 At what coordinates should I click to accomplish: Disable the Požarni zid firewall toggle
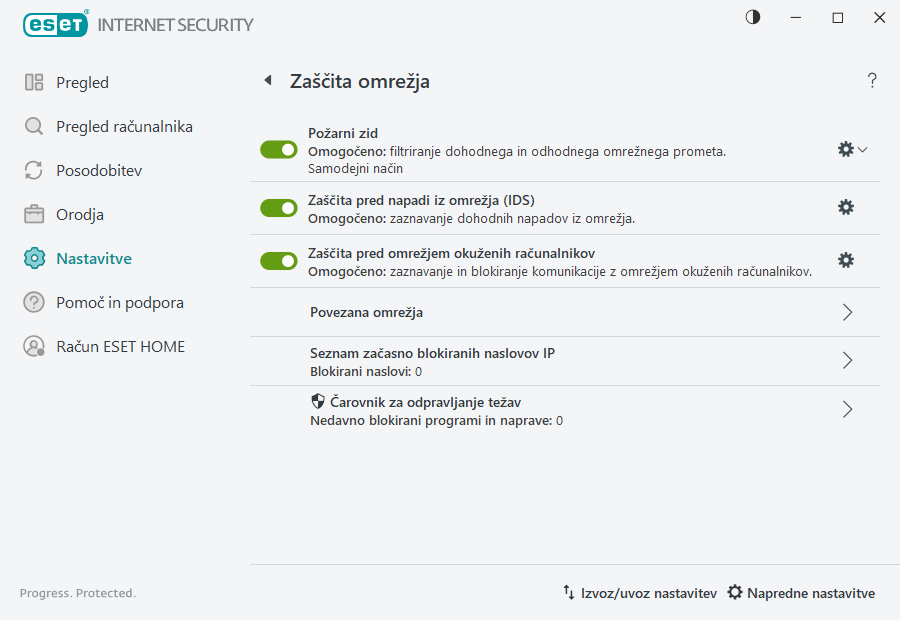pos(279,149)
